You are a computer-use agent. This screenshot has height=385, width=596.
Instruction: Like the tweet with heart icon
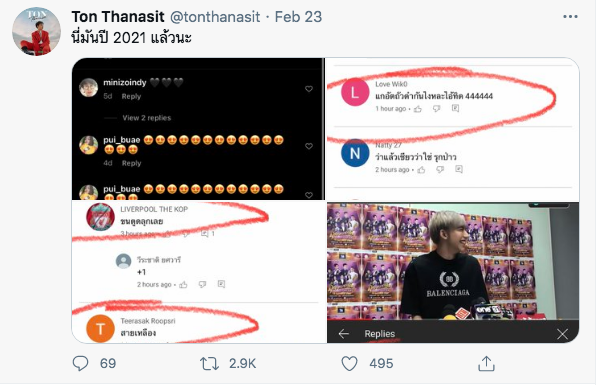[x=349, y=364]
